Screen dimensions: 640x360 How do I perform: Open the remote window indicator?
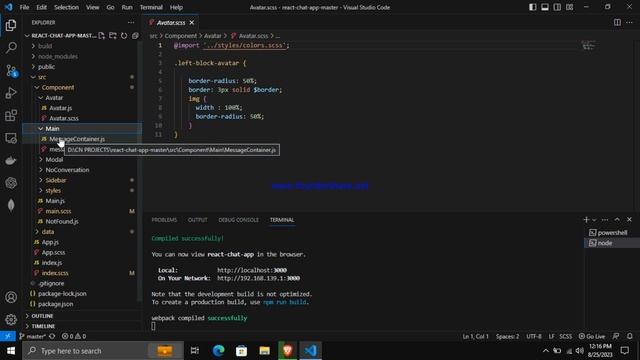[8, 336]
